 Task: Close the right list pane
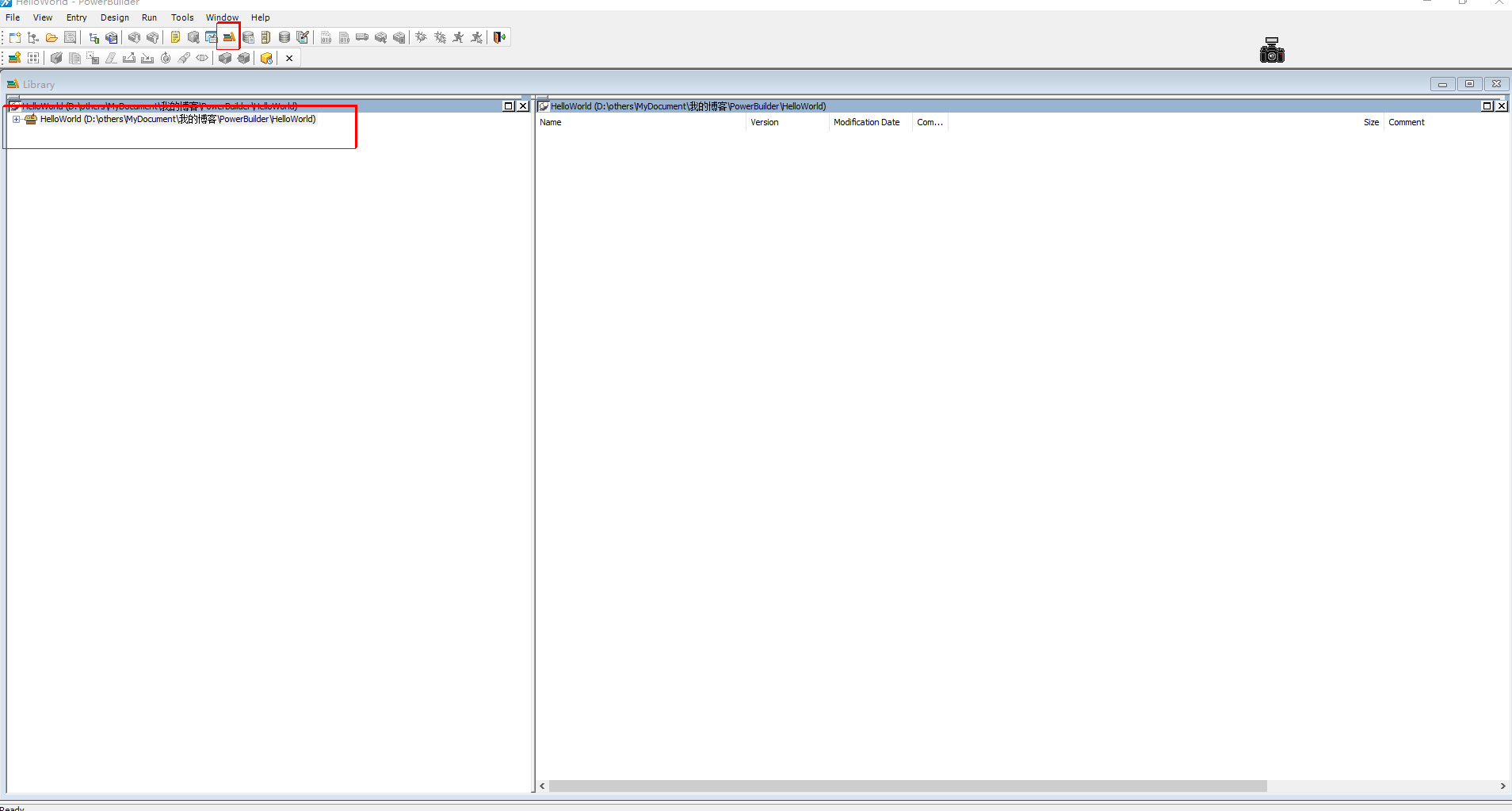(x=1501, y=106)
